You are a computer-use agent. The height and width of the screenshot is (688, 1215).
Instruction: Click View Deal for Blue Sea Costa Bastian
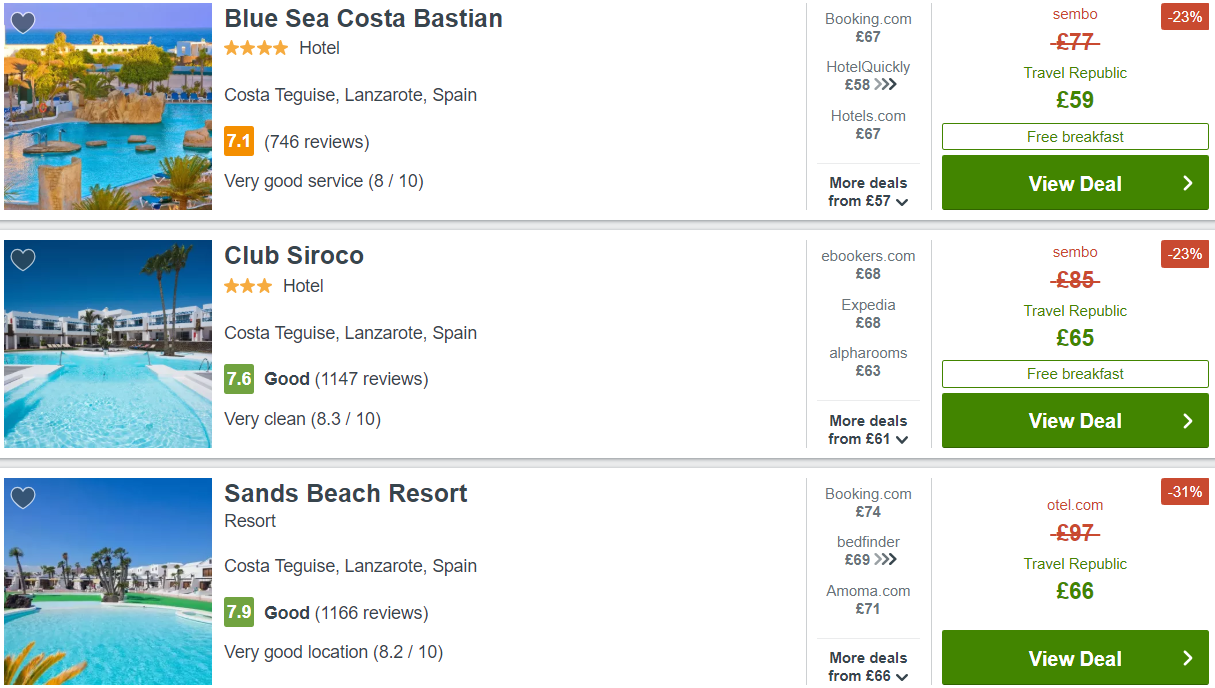pyautogui.click(x=1075, y=183)
